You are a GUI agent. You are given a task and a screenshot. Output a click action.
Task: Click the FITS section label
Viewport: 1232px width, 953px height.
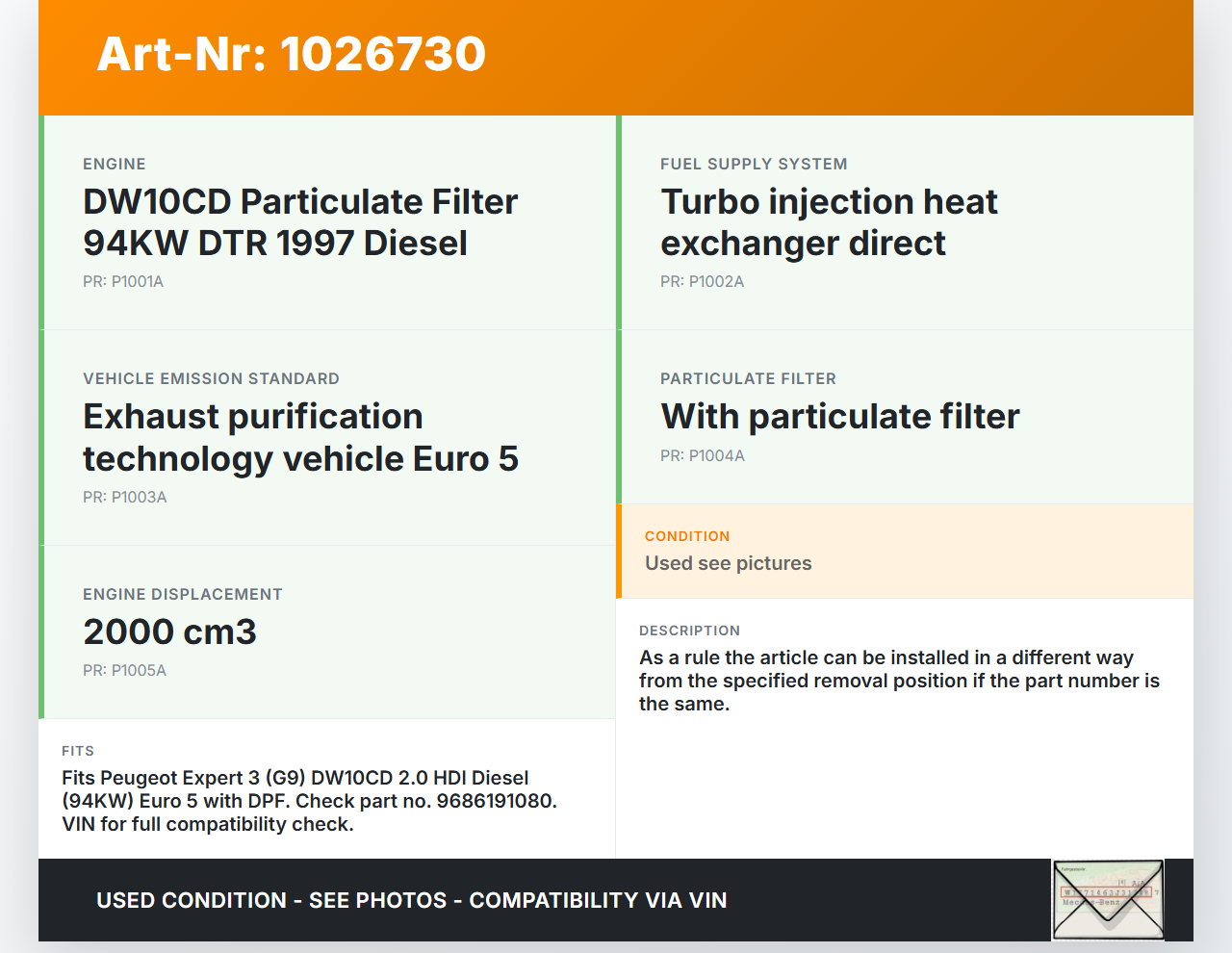click(x=78, y=751)
